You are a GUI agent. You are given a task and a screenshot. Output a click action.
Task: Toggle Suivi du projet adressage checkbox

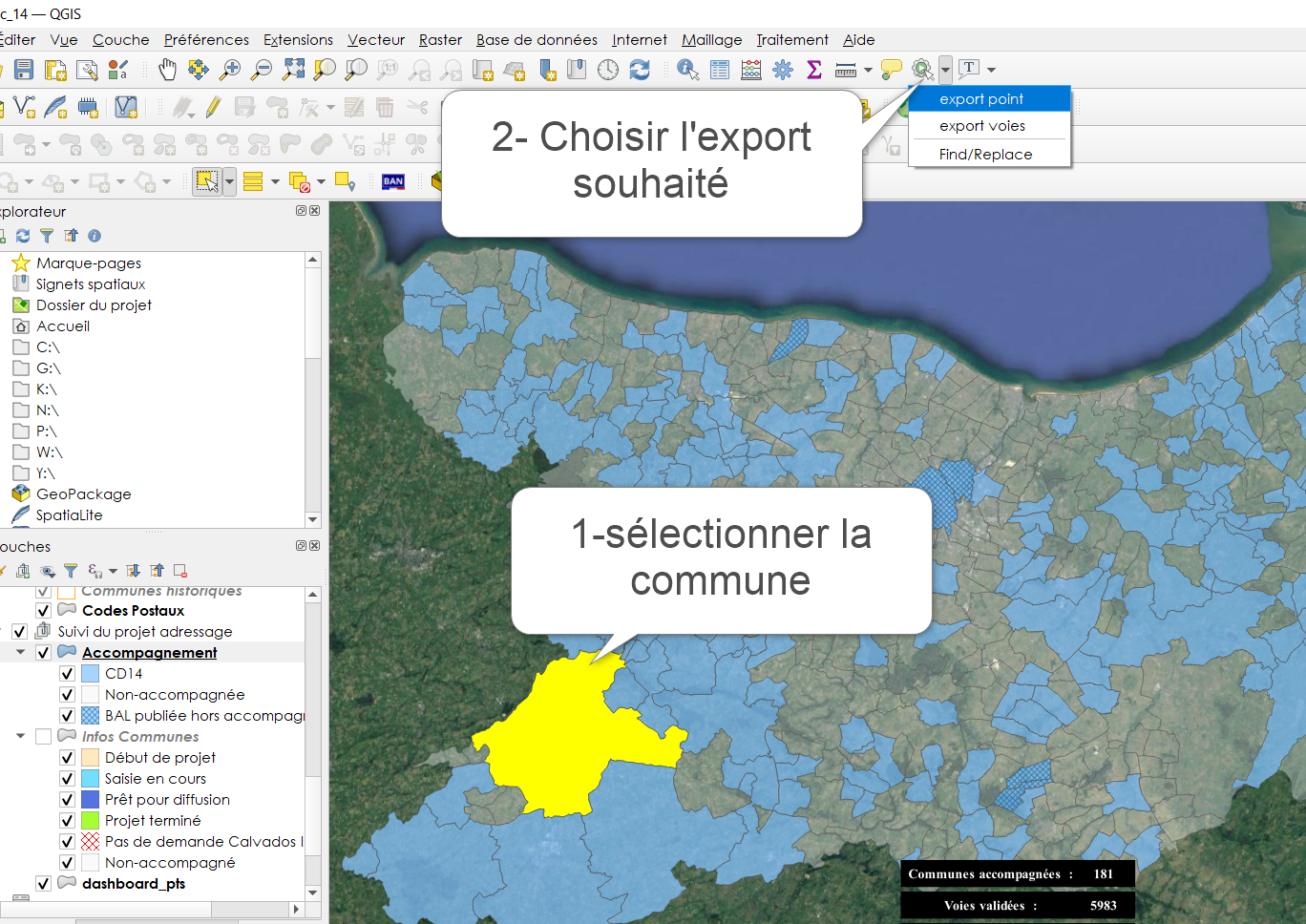[x=19, y=632]
